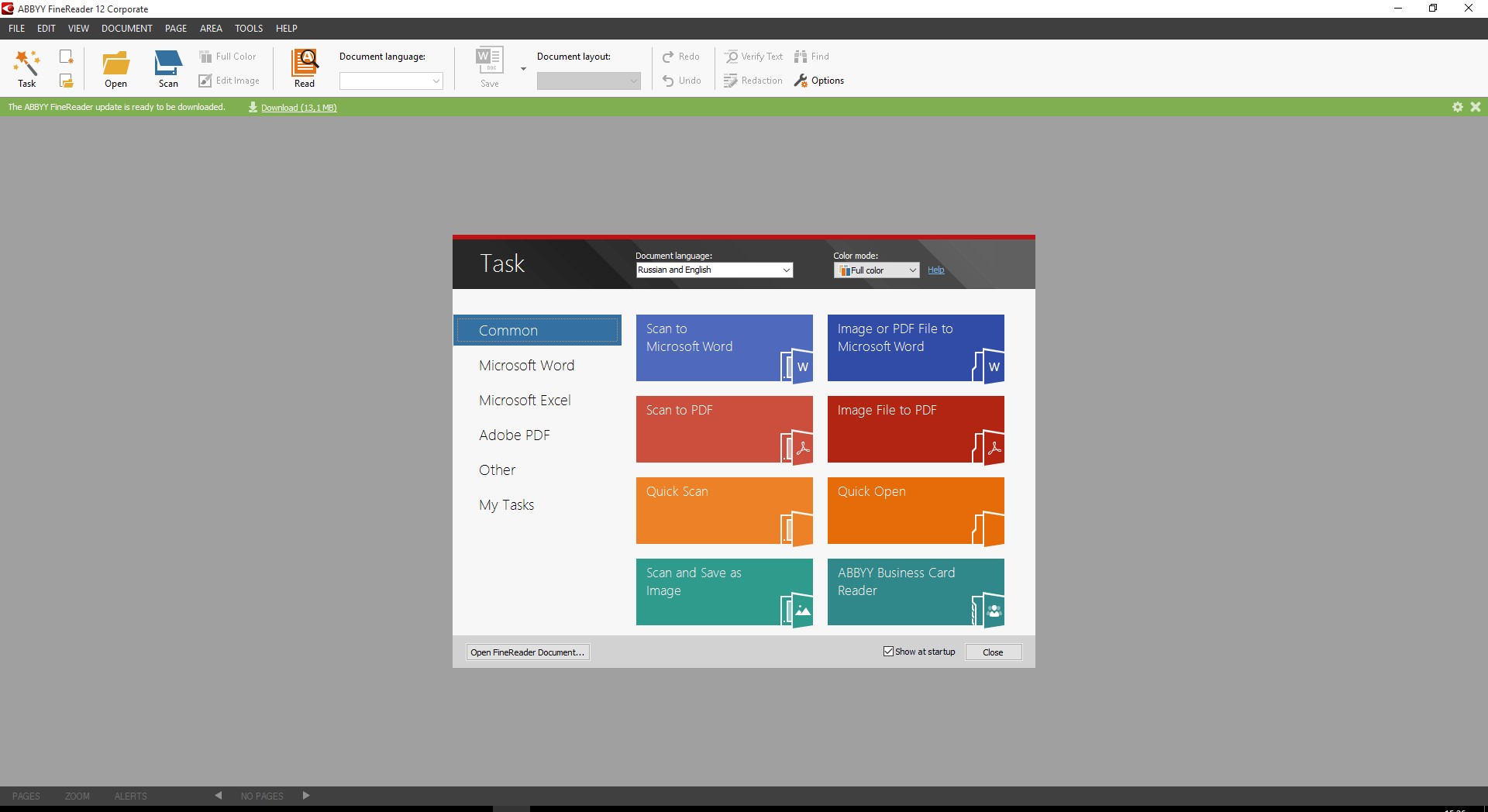Click the Open folder icon in toolbar
Viewport: 1488px width, 812px height.
[116, 64]
